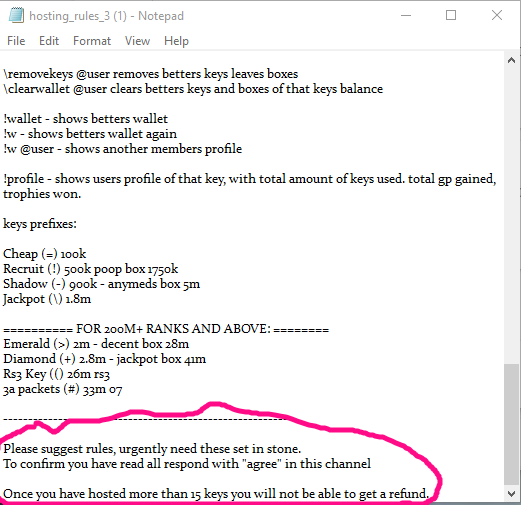Screen dimensions: 521x505
Task: Click the vertical scrollbar thumb
Action: [x=511, y=424]
